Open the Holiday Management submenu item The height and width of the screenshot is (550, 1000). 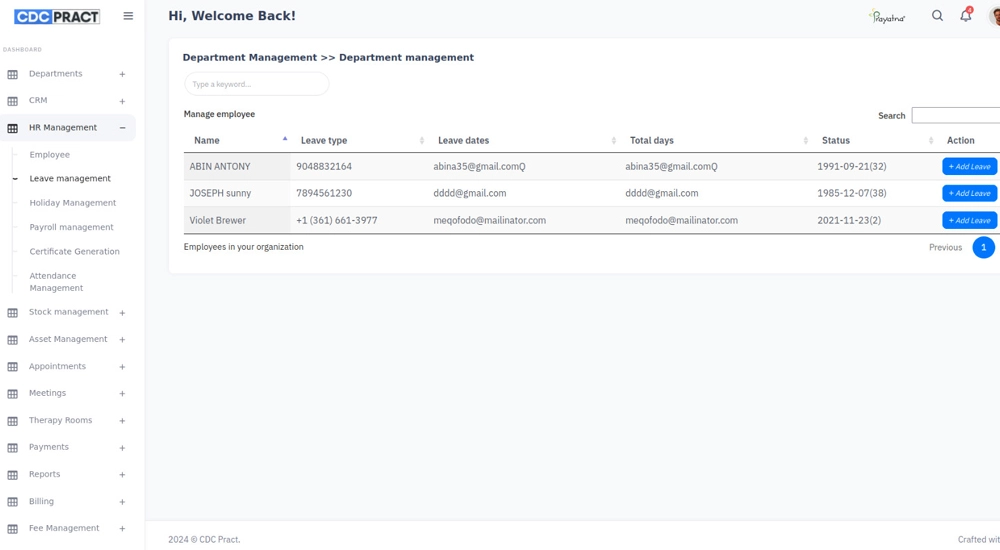point(73,203)
